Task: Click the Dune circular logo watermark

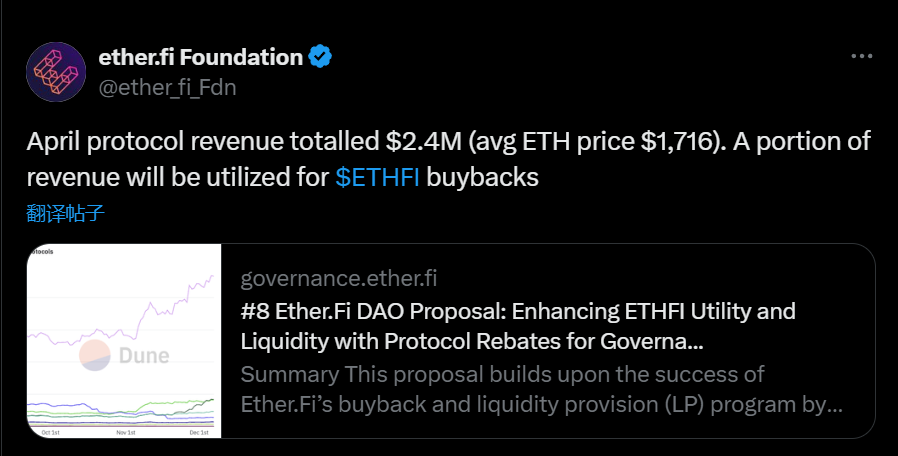Action: (x=94, y=355)
